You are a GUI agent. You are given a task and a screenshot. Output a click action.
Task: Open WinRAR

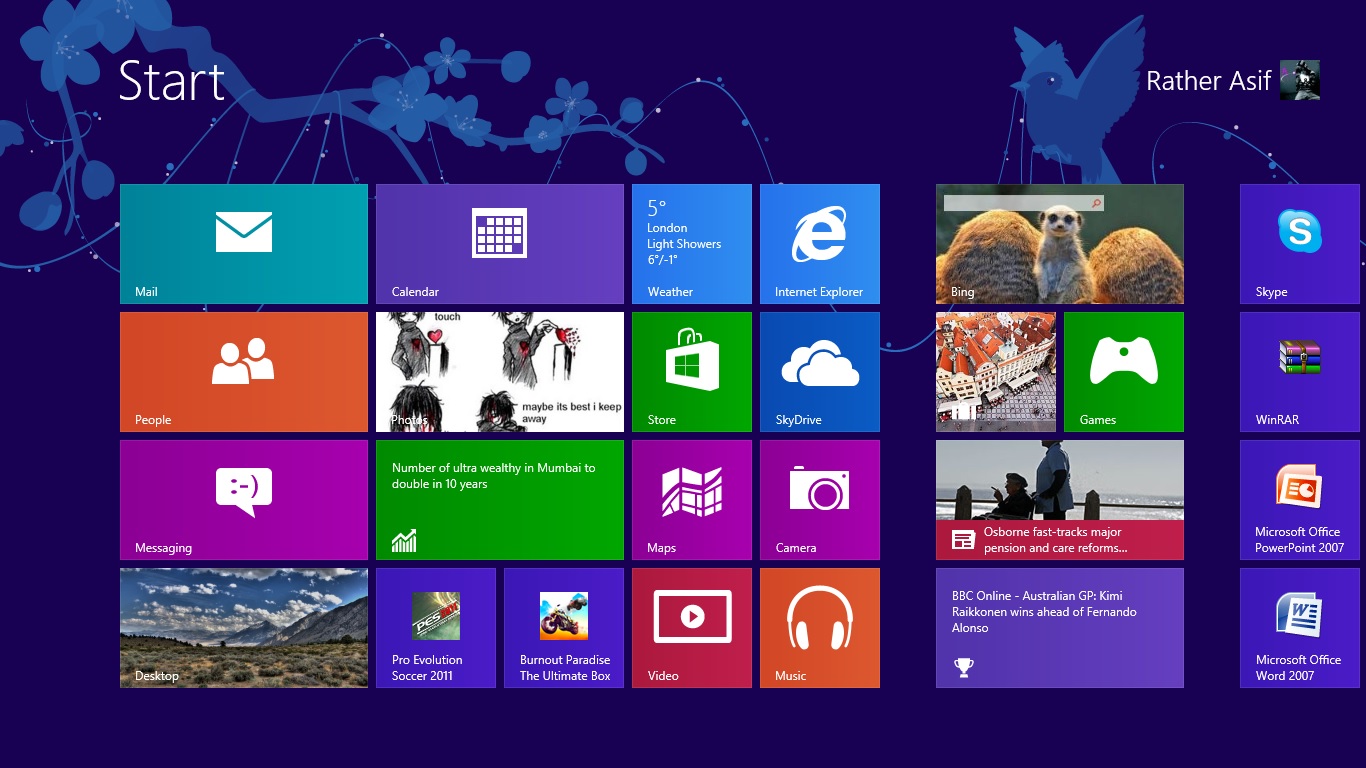[1299, 371]
